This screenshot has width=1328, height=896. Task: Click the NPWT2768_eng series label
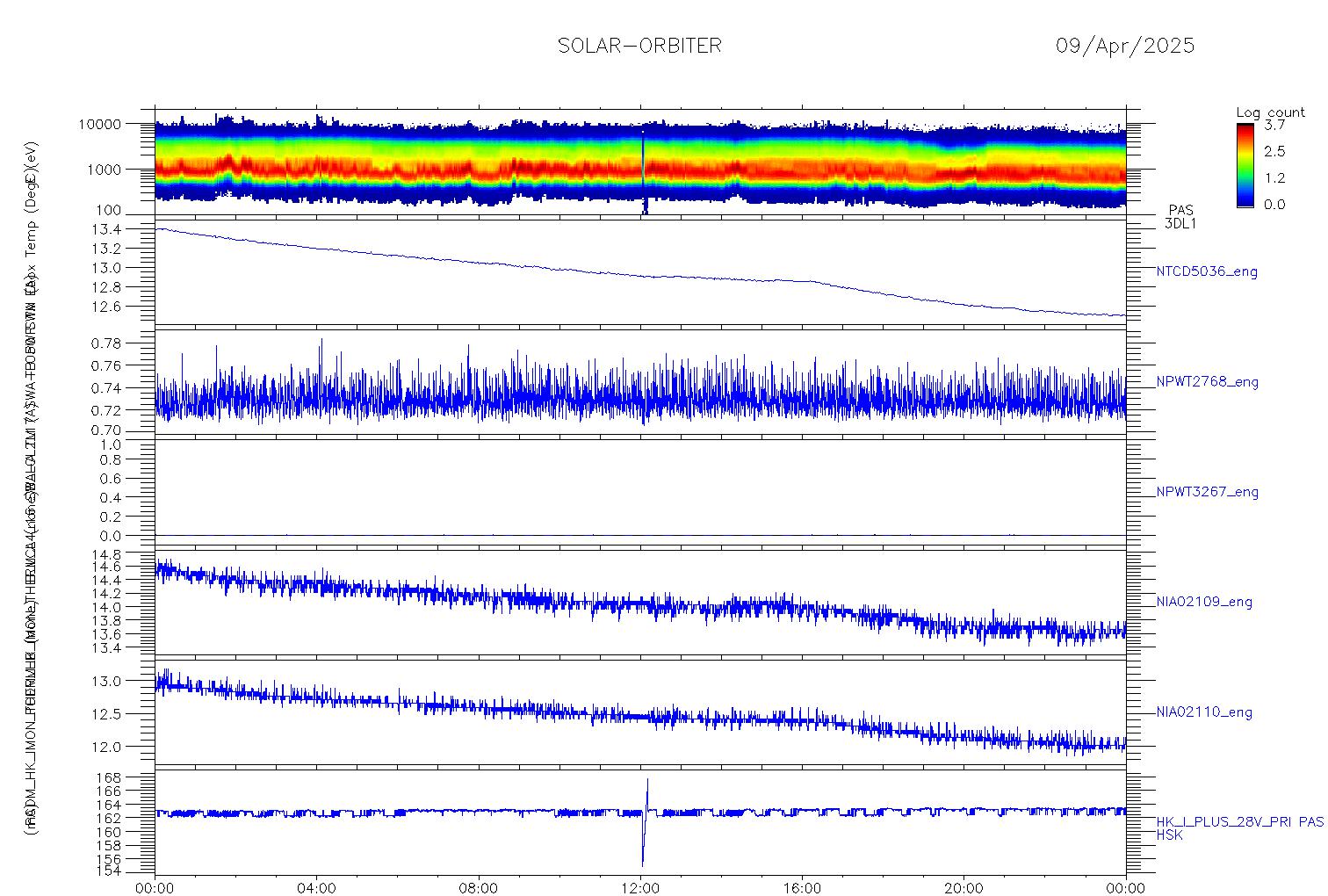pos(1208,382)
